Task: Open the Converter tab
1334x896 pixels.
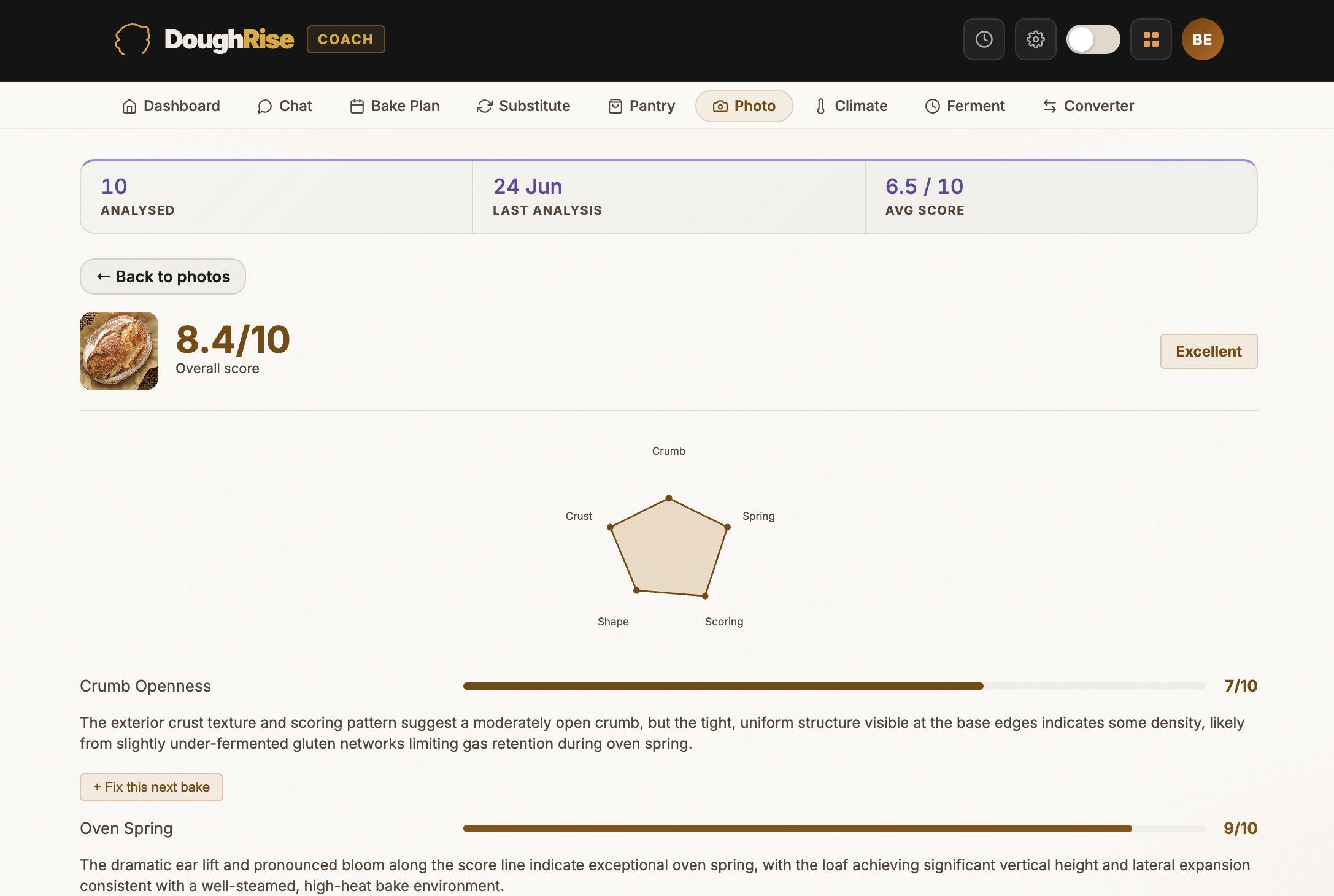Action: [x=1088, y=106]
